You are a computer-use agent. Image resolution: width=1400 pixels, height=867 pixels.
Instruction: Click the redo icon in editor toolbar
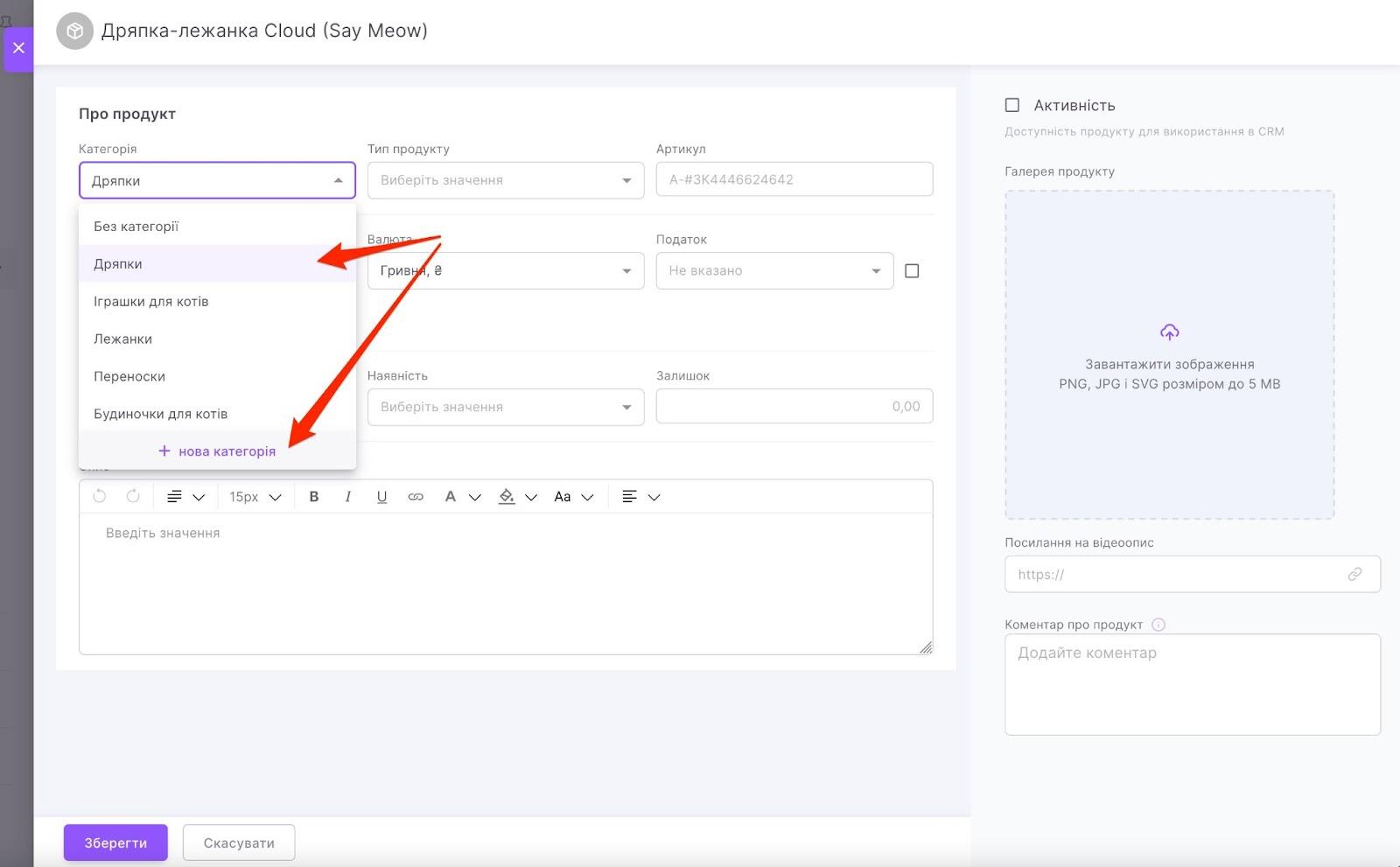point(133,496)
